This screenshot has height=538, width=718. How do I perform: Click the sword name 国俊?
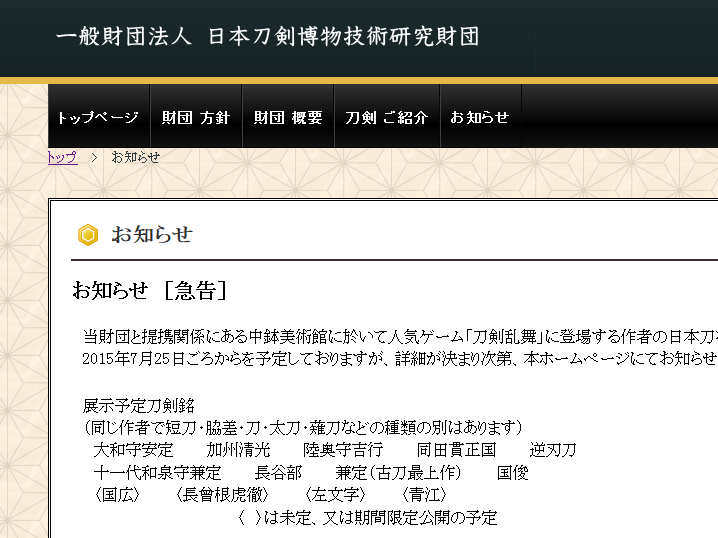(x=512, y=473)
